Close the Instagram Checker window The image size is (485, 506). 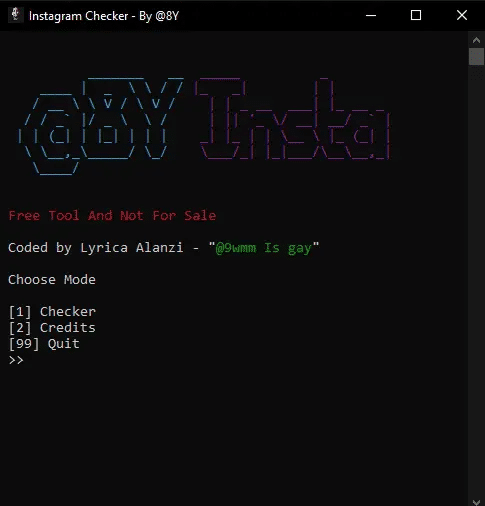pos(462,15)
